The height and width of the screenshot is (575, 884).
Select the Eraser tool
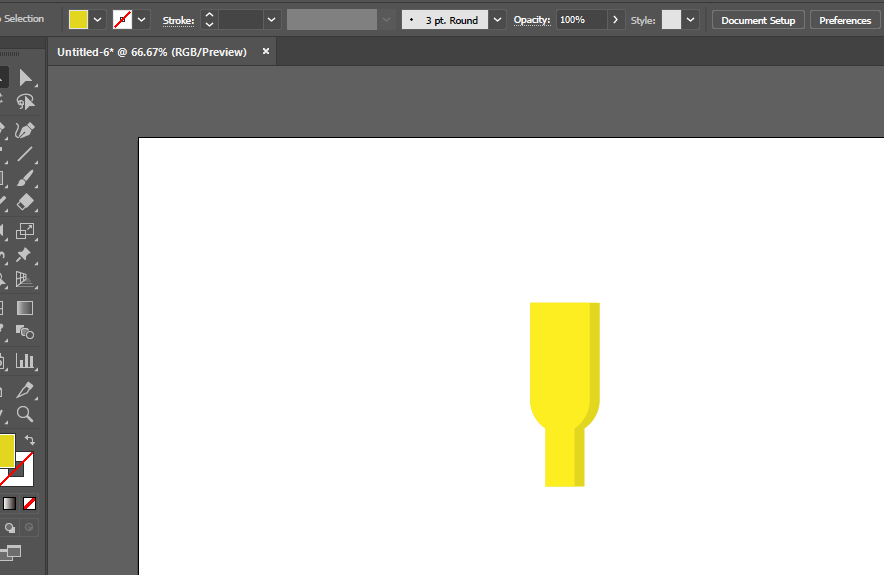[x=25, y=202]
